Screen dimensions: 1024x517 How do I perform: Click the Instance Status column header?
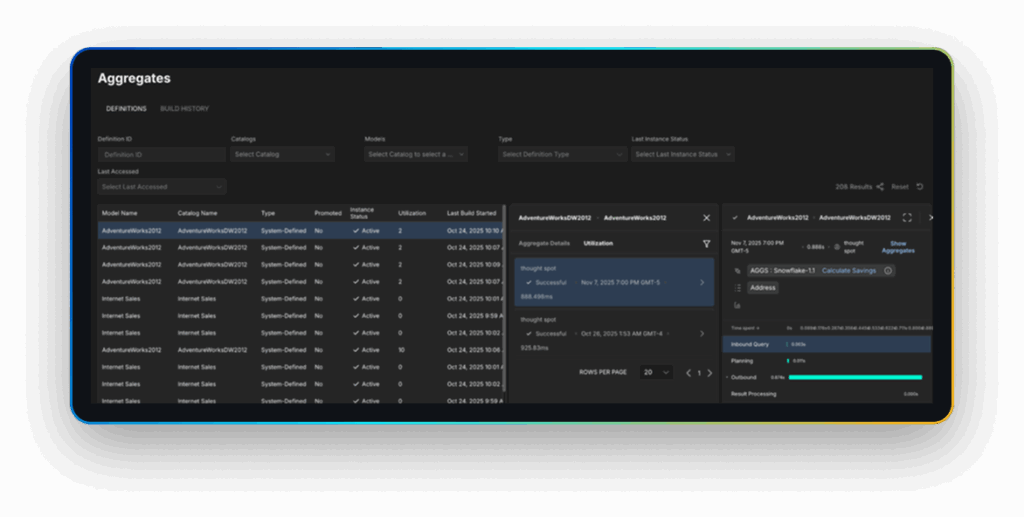click(362, 213)
